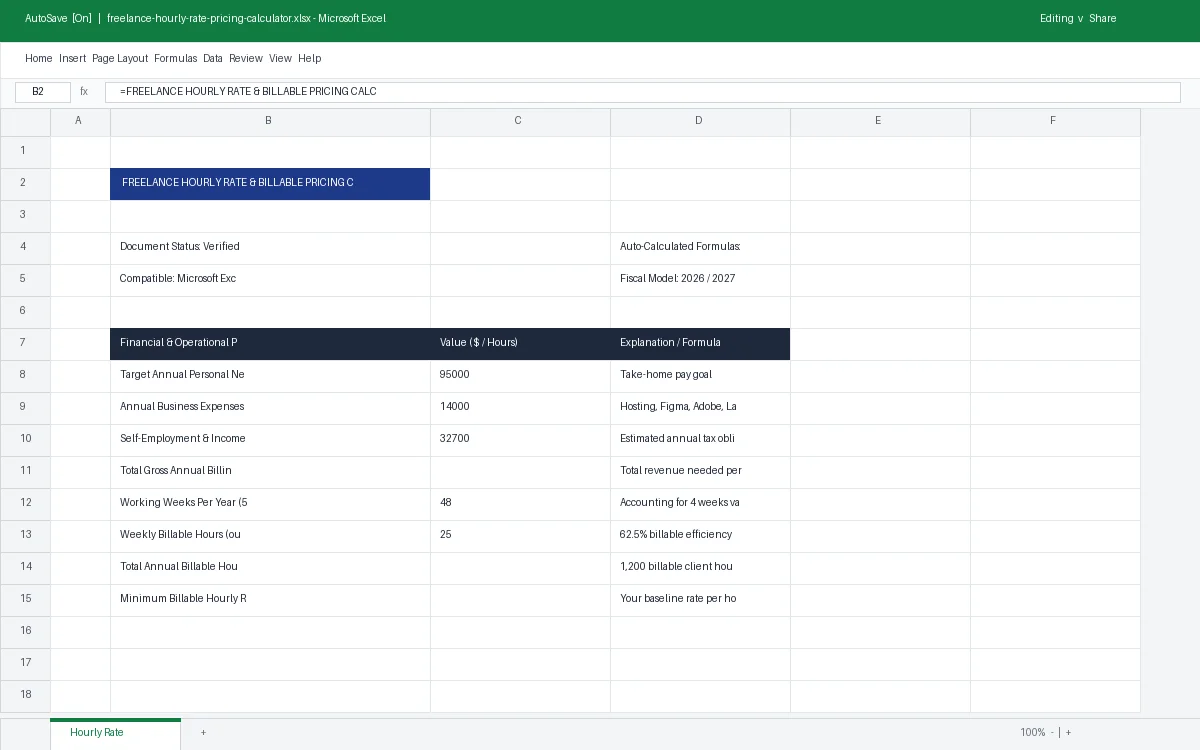The width and height of the screenshot is (1200, 750).
Task: Click the fx insert function icon
Action: coord(84,92)
